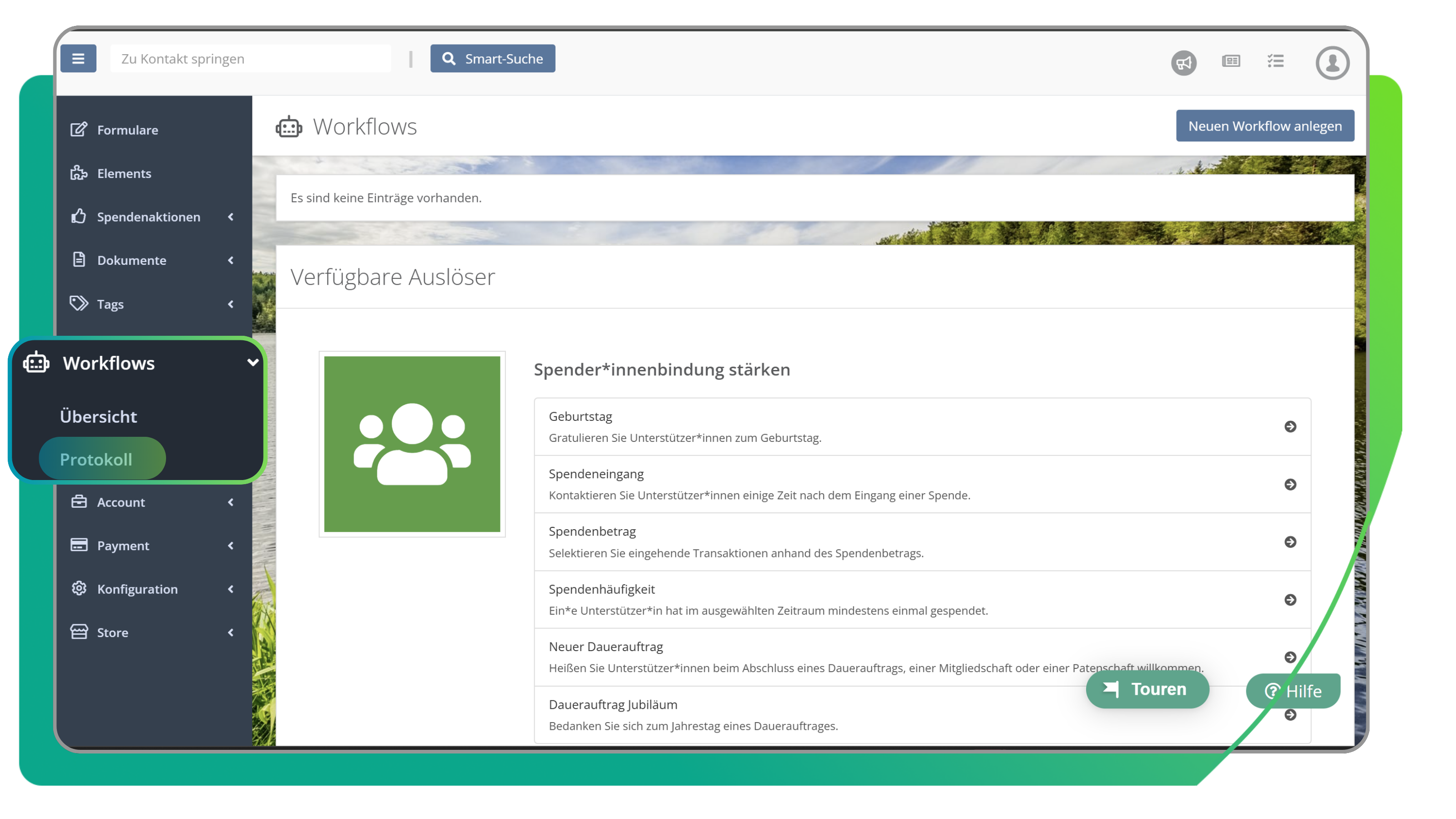Open the news feed icon in top bar
This screenshot has width=1456, height=819.
tap(1231, 62)
